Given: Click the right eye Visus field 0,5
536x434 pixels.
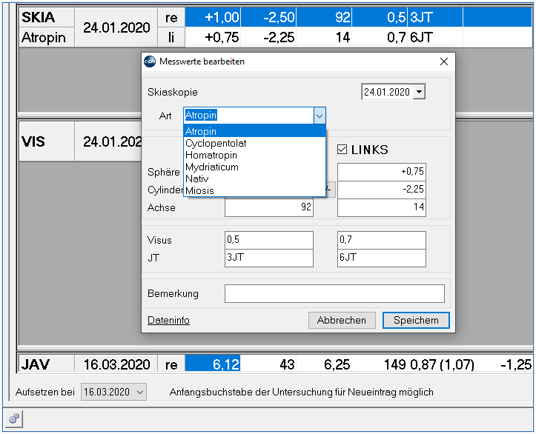Looking at the screenshot, I should 269,240.
